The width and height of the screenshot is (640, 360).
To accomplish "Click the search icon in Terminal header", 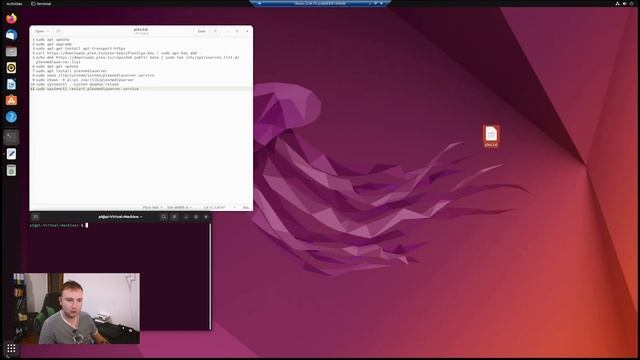I will point(164,217).
